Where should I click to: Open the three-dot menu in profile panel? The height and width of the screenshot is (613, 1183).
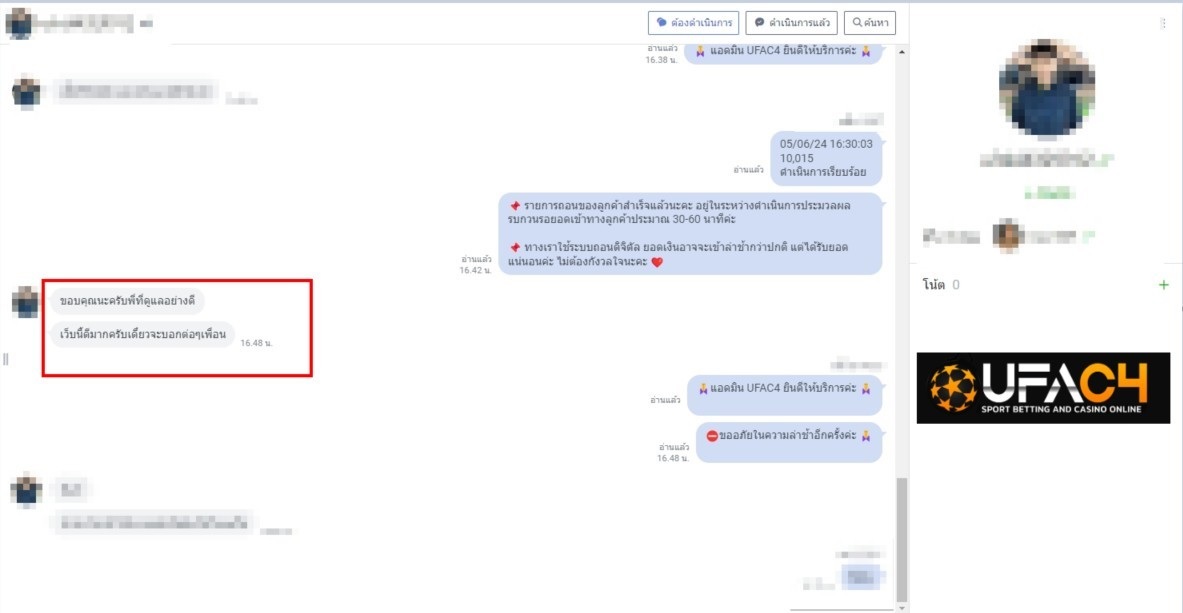1163,23
